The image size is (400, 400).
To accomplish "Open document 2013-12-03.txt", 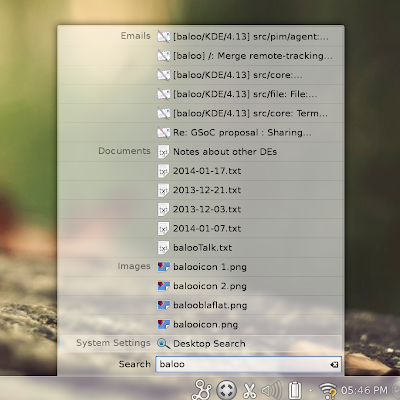I will [201, 209].
